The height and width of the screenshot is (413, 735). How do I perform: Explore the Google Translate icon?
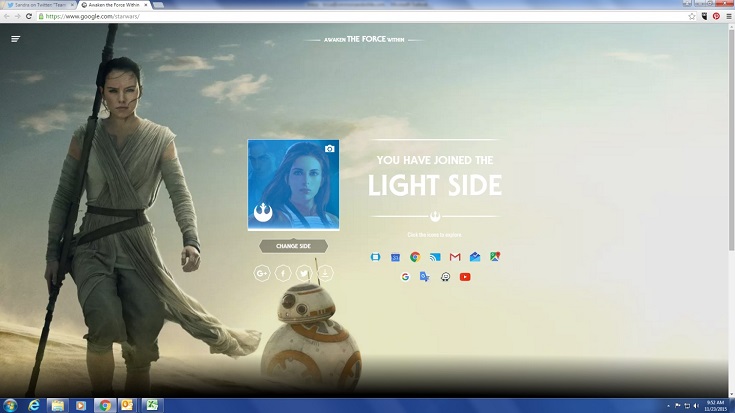click(x=425, y=277)
